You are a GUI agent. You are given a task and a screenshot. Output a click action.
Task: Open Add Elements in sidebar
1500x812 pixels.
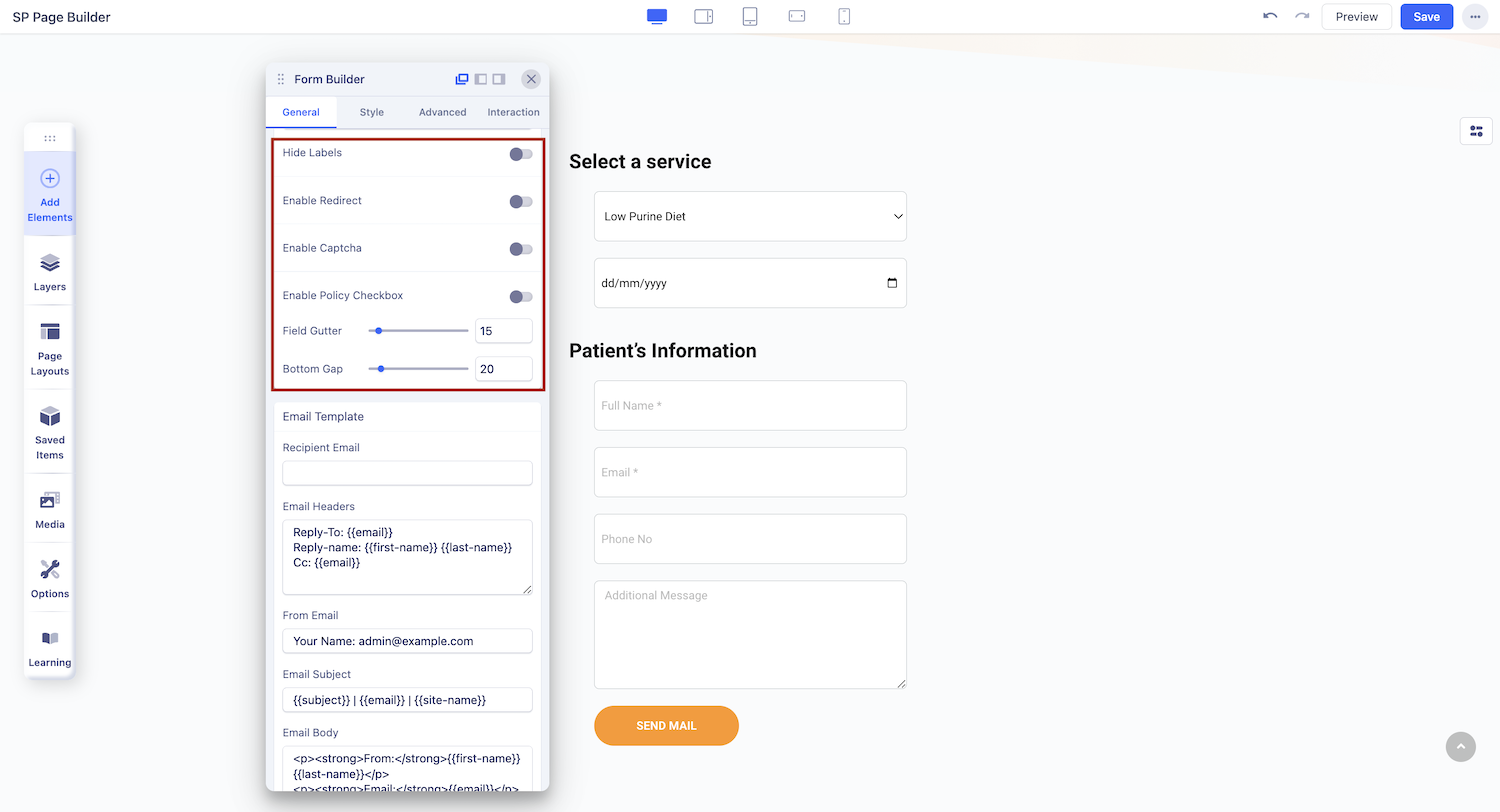point(50,194)
